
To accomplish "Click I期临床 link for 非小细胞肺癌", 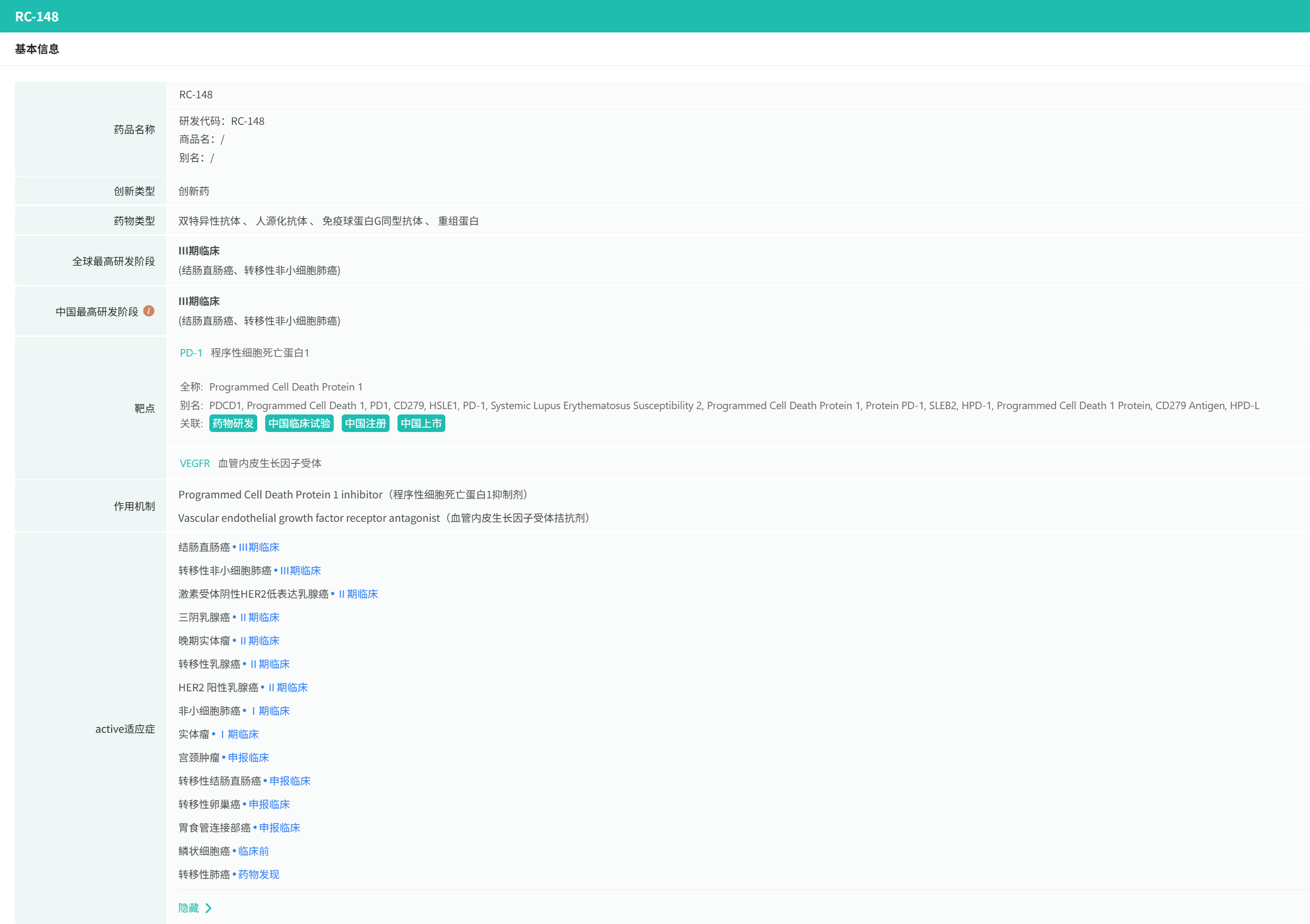I will pos(271,711).
